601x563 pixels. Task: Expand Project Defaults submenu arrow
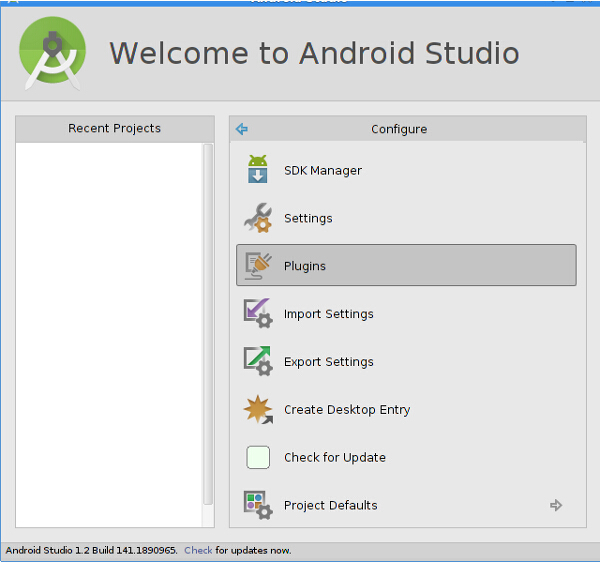point(556,505)
